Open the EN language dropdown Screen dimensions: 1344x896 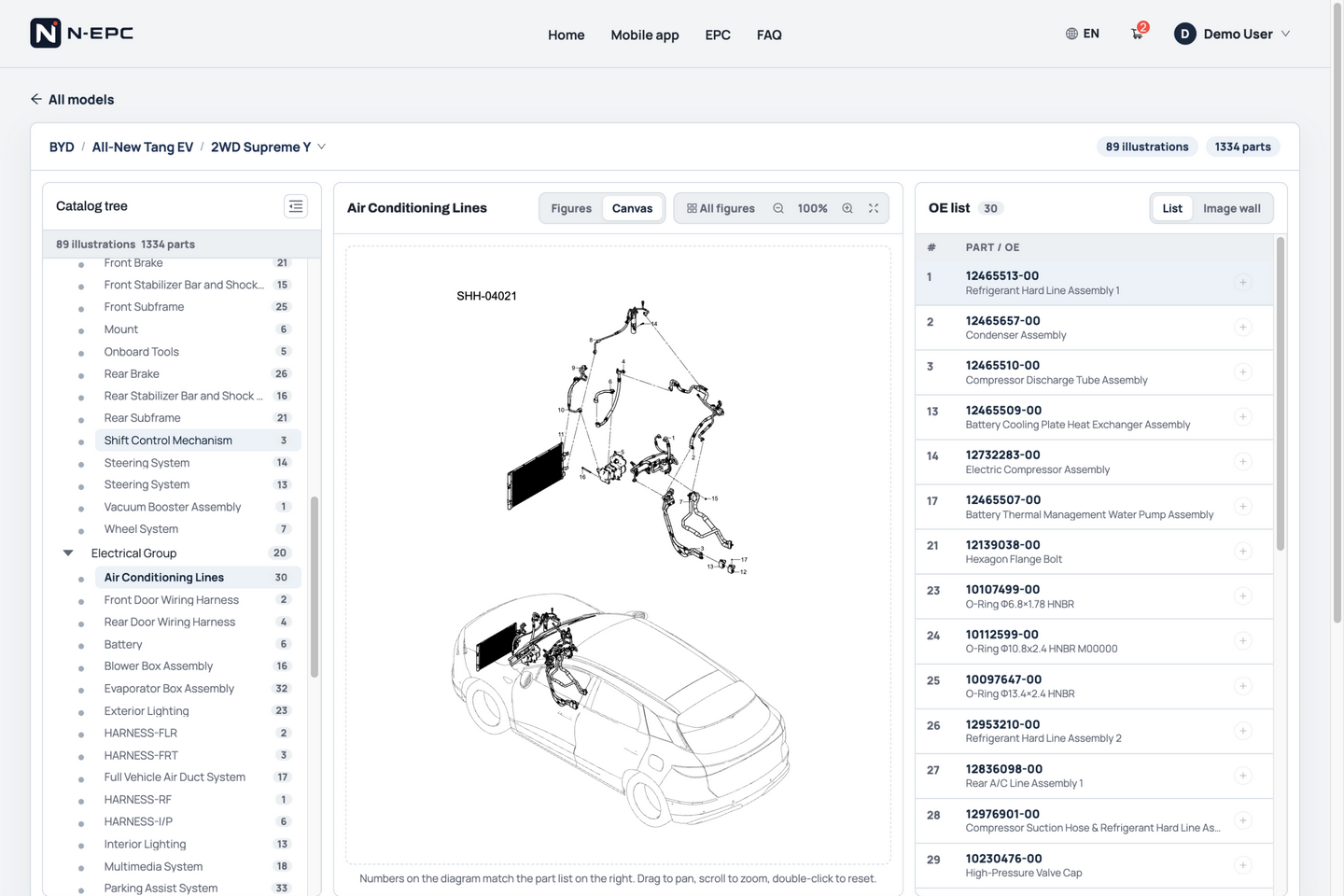click(x=1083, y=34)
